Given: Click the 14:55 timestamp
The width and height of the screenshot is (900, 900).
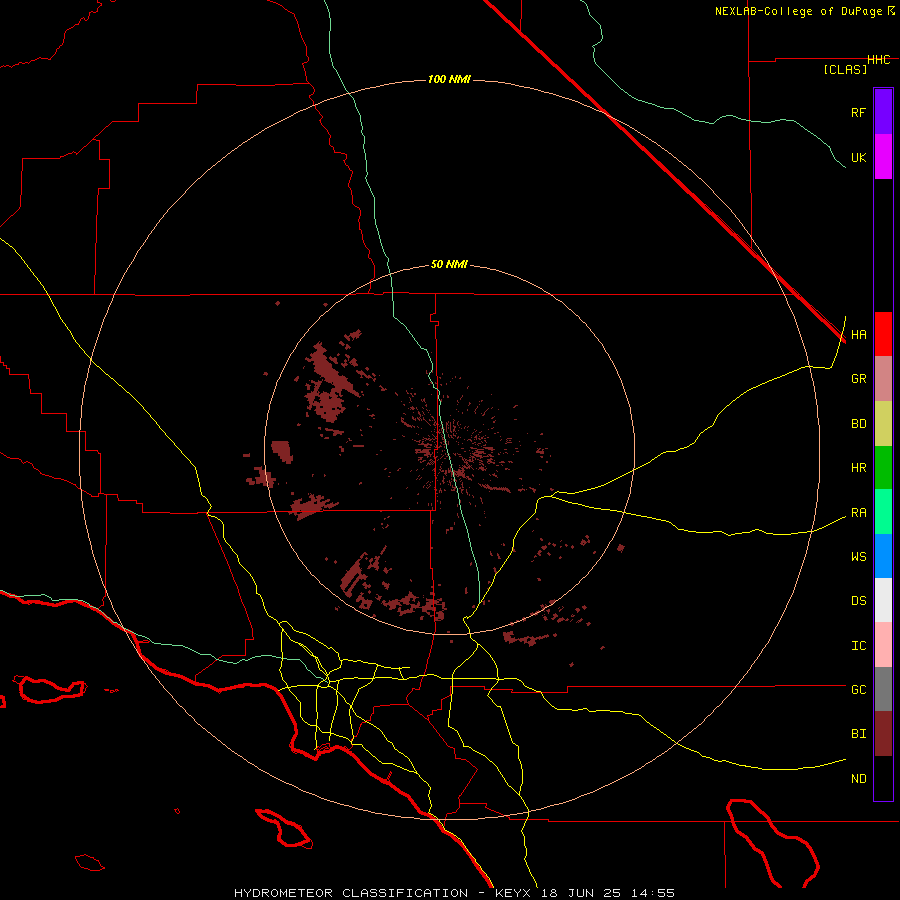Looking at the screenshot, I should (652, 893).
